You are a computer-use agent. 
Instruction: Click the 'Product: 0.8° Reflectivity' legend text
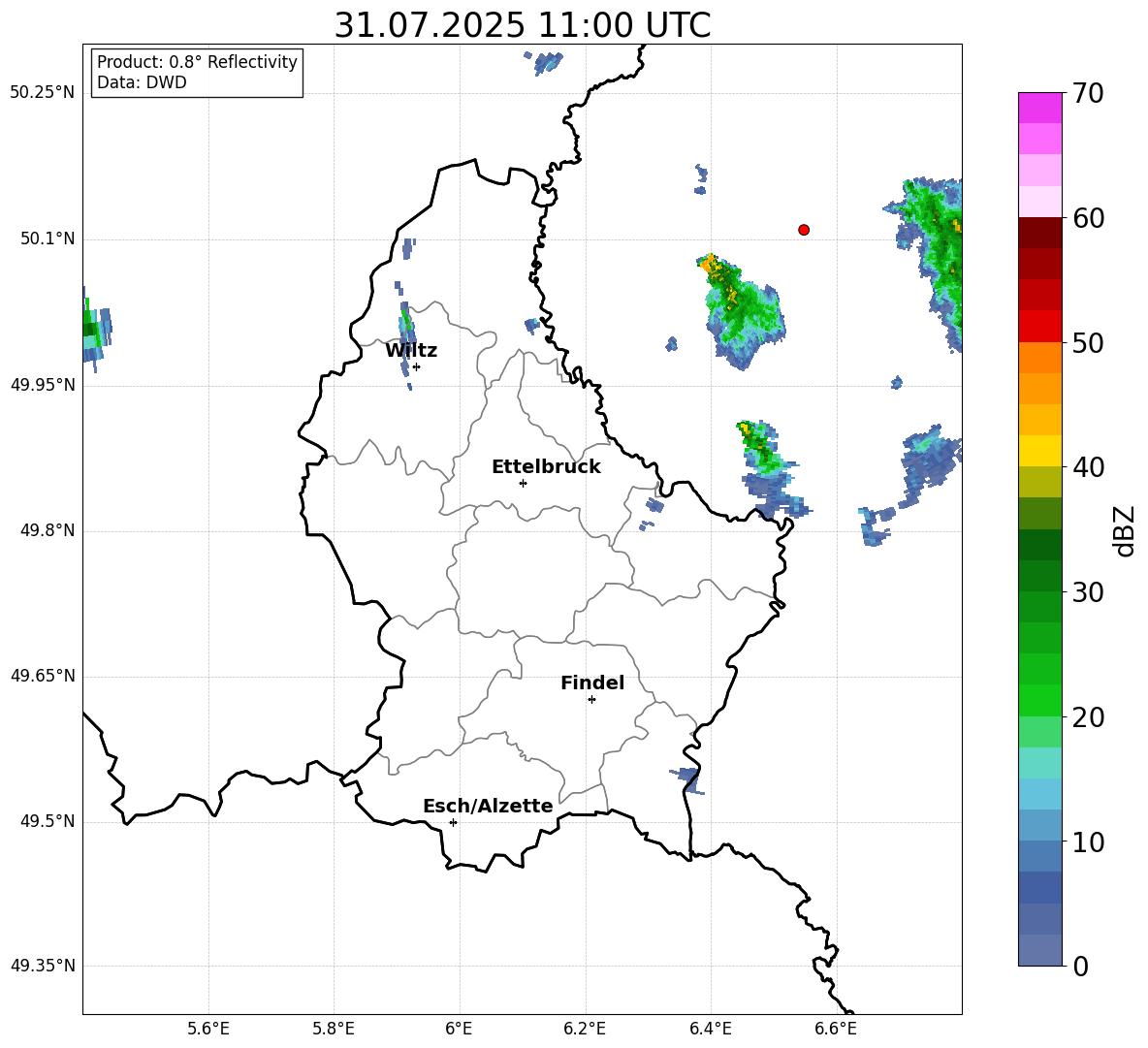[197, 62]
